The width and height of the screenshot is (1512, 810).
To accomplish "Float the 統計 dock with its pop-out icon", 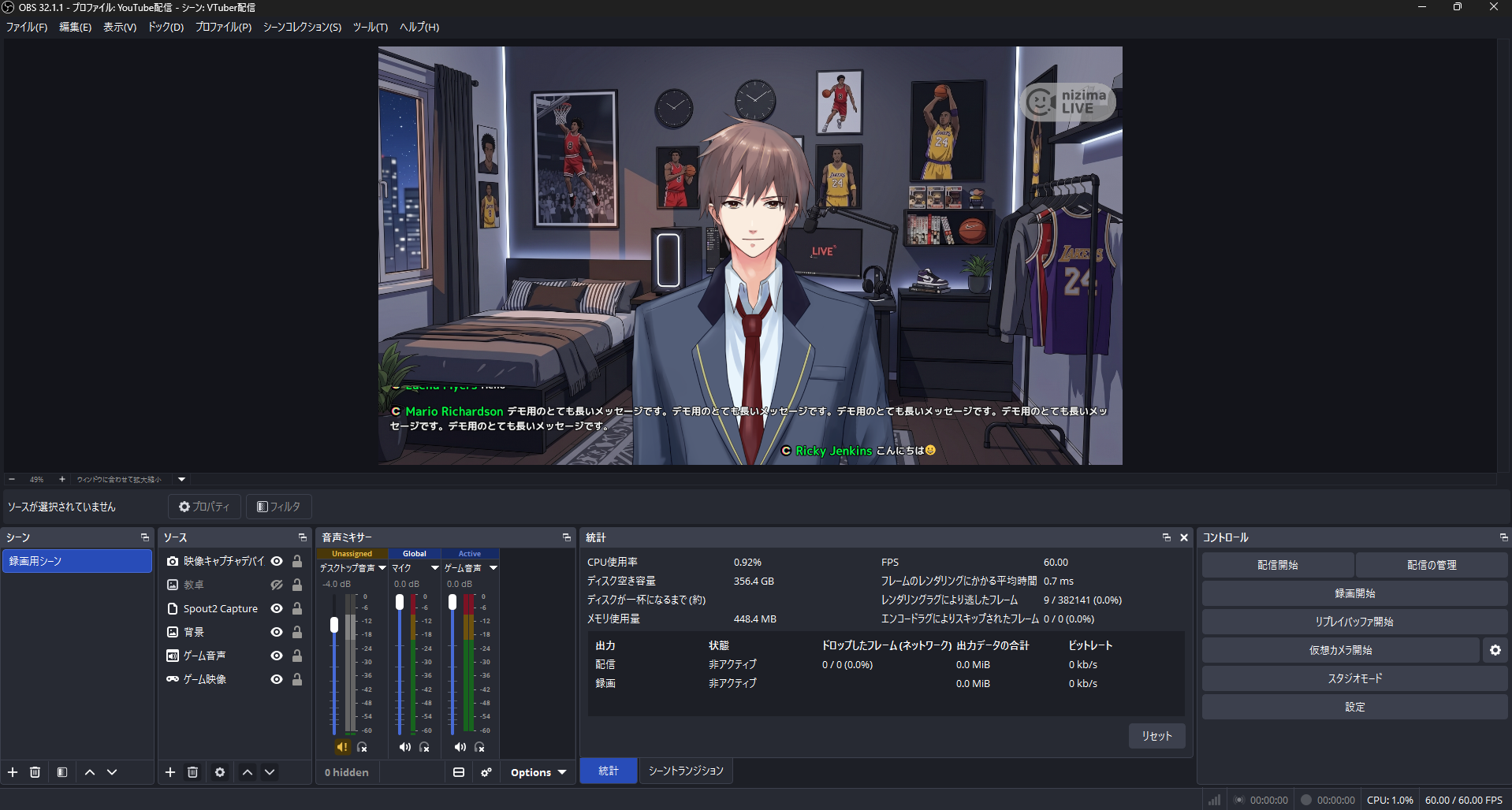I will (1167, 537).
